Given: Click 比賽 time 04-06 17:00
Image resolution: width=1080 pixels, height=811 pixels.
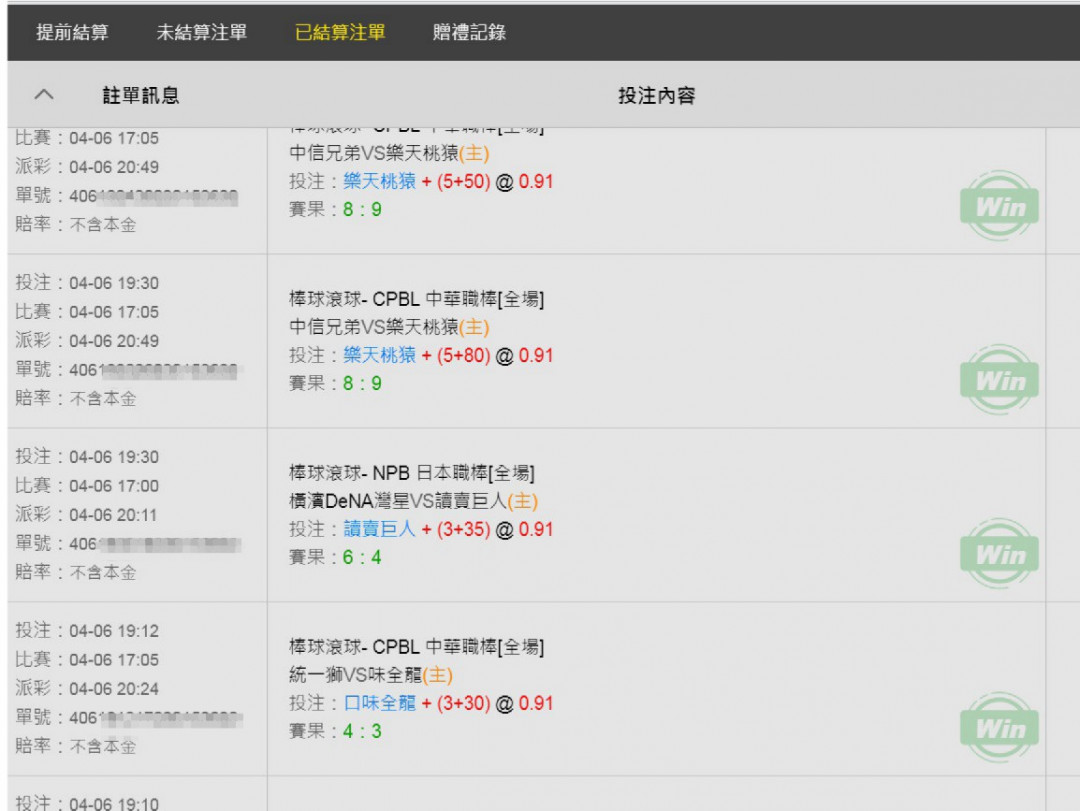Looking at the screenshot, I should [x=114, y=486].
